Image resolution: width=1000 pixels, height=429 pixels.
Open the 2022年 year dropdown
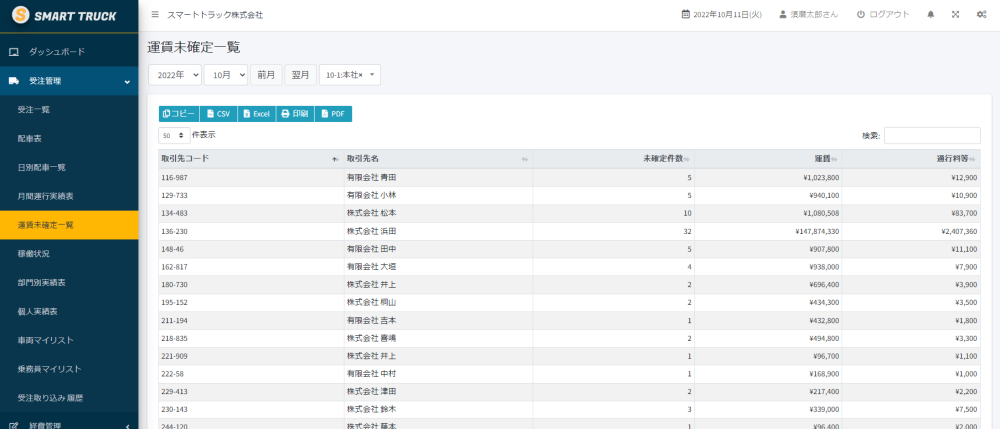coord(175,75)
